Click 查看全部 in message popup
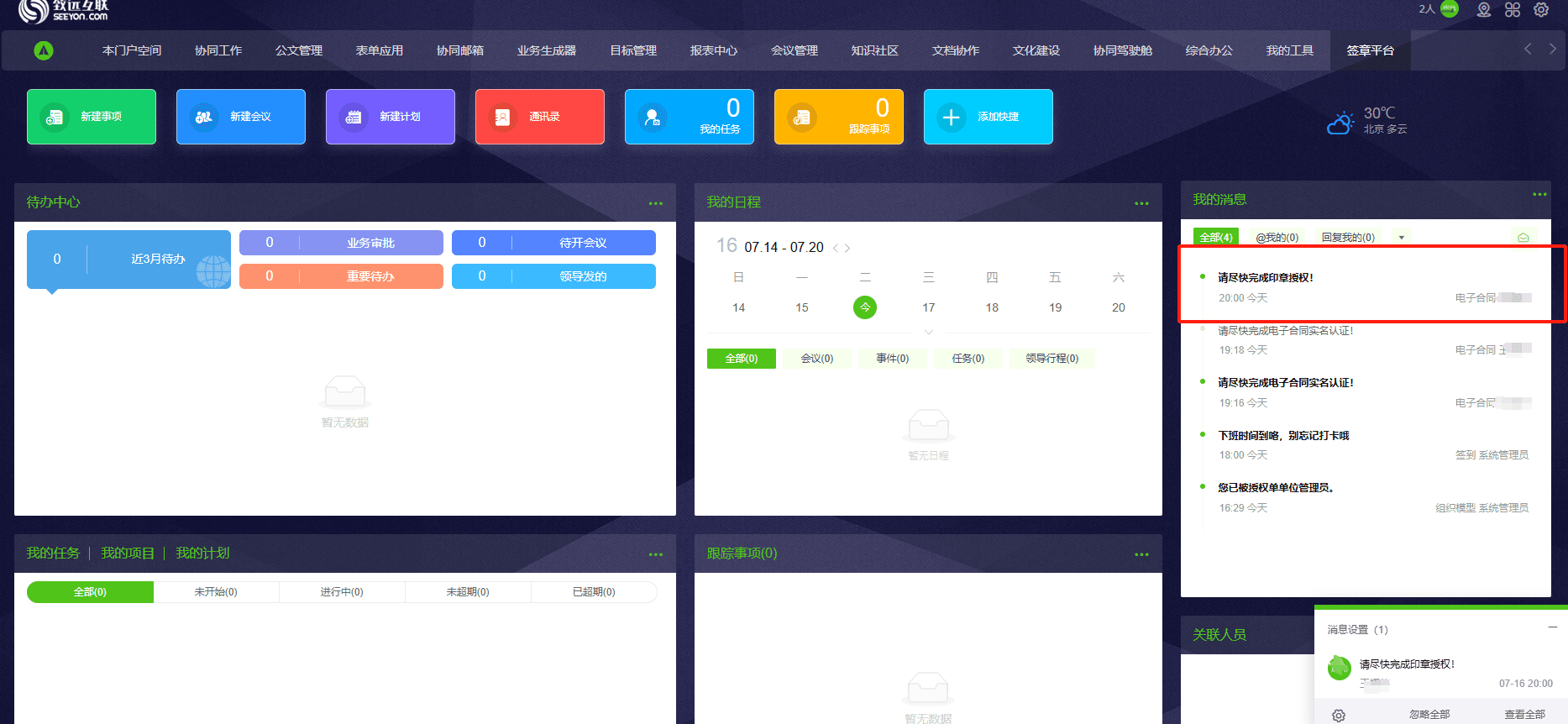 click(1524, 715)
